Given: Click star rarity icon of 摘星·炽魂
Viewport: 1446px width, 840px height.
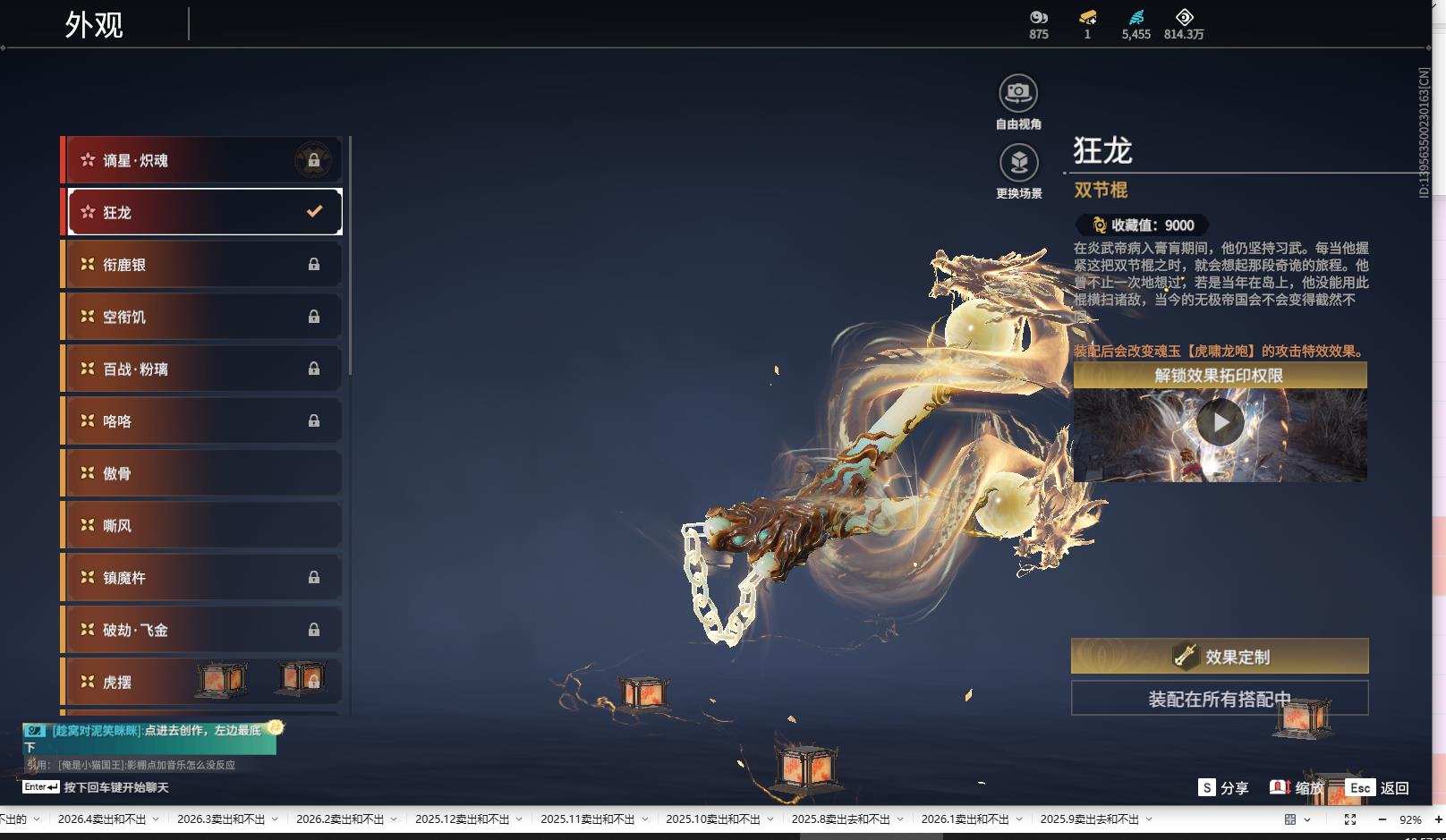Looking at the screenshot, I should pos(88,160).
